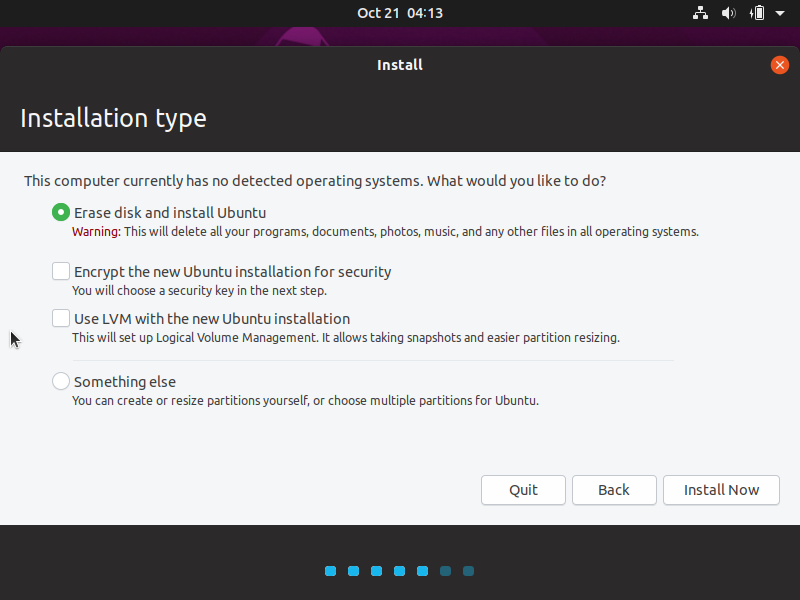Image resolution: width=800 pixels, height=600 pixels.
Task: Click the Erase disk and install Ubuntu label
Action: pos(170,213)
